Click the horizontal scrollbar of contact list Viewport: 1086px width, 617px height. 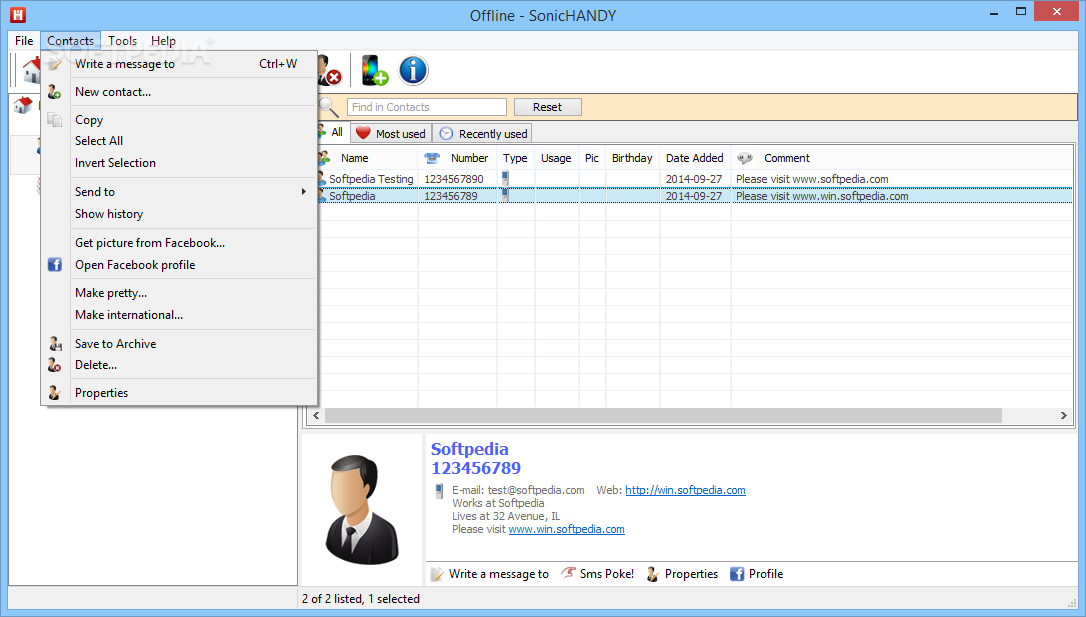click(663, 415)
